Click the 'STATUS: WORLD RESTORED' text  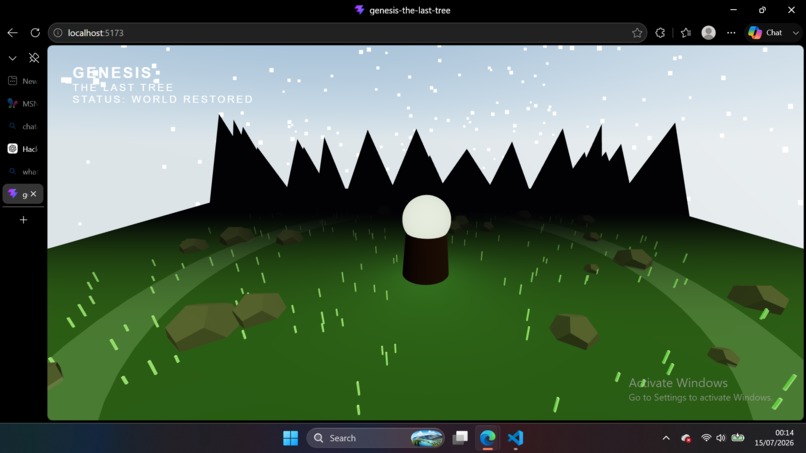click(162, 99)
